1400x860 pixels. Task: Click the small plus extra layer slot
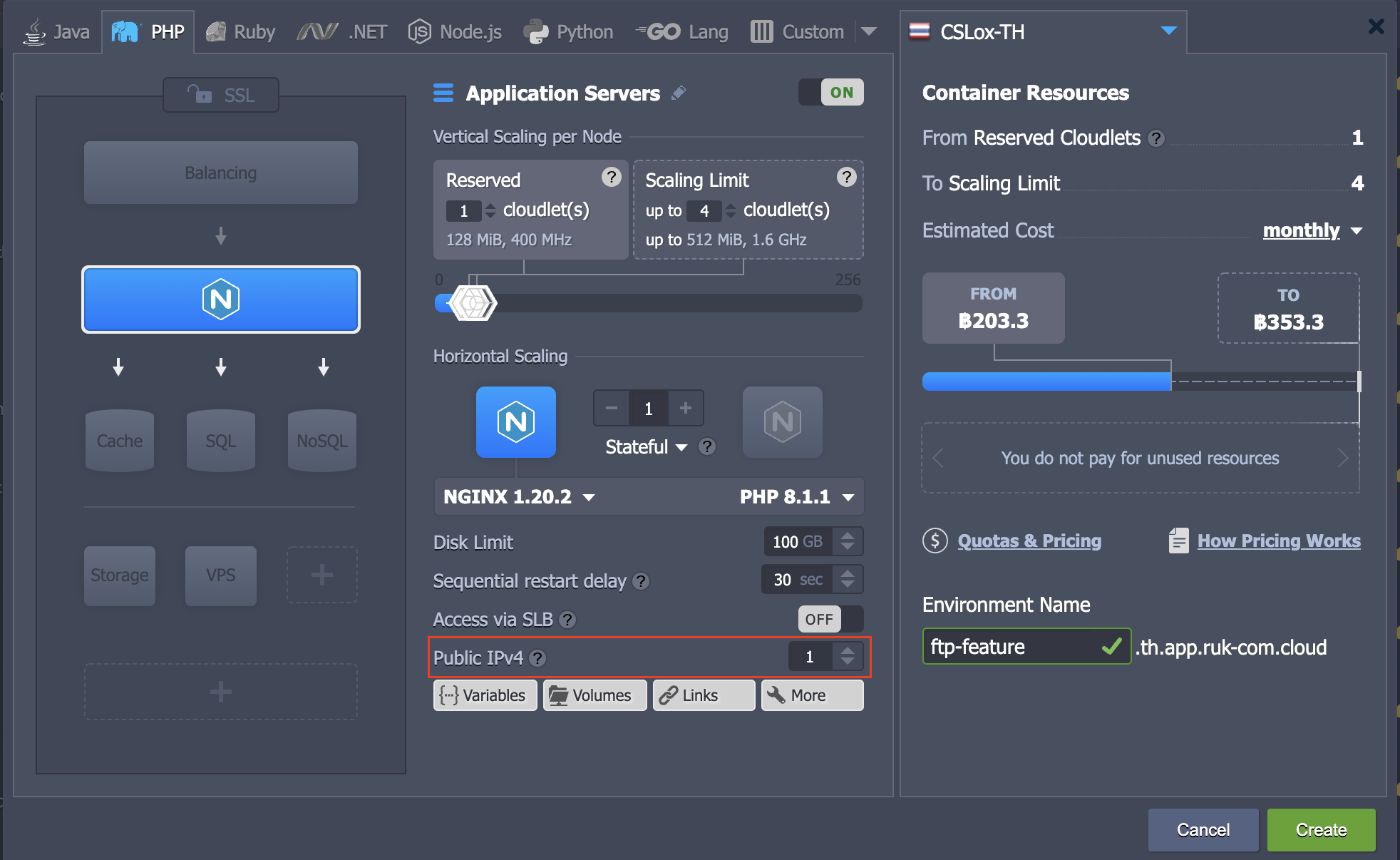(322, 575)
